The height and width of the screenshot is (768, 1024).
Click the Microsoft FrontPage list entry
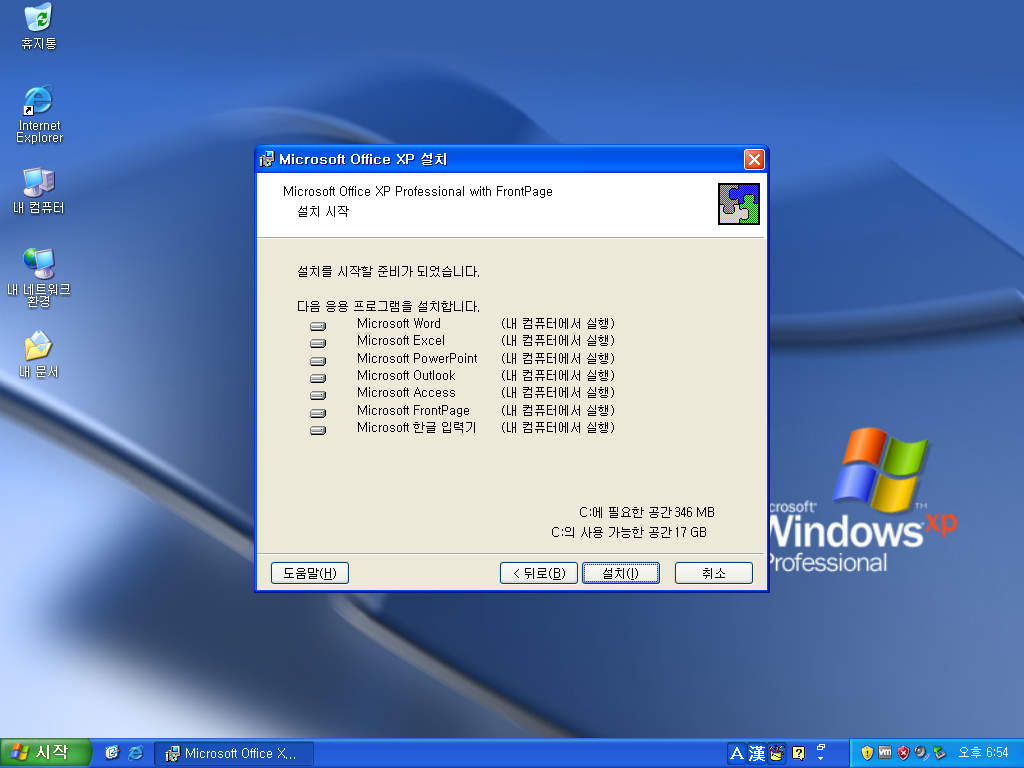point(413,410)
